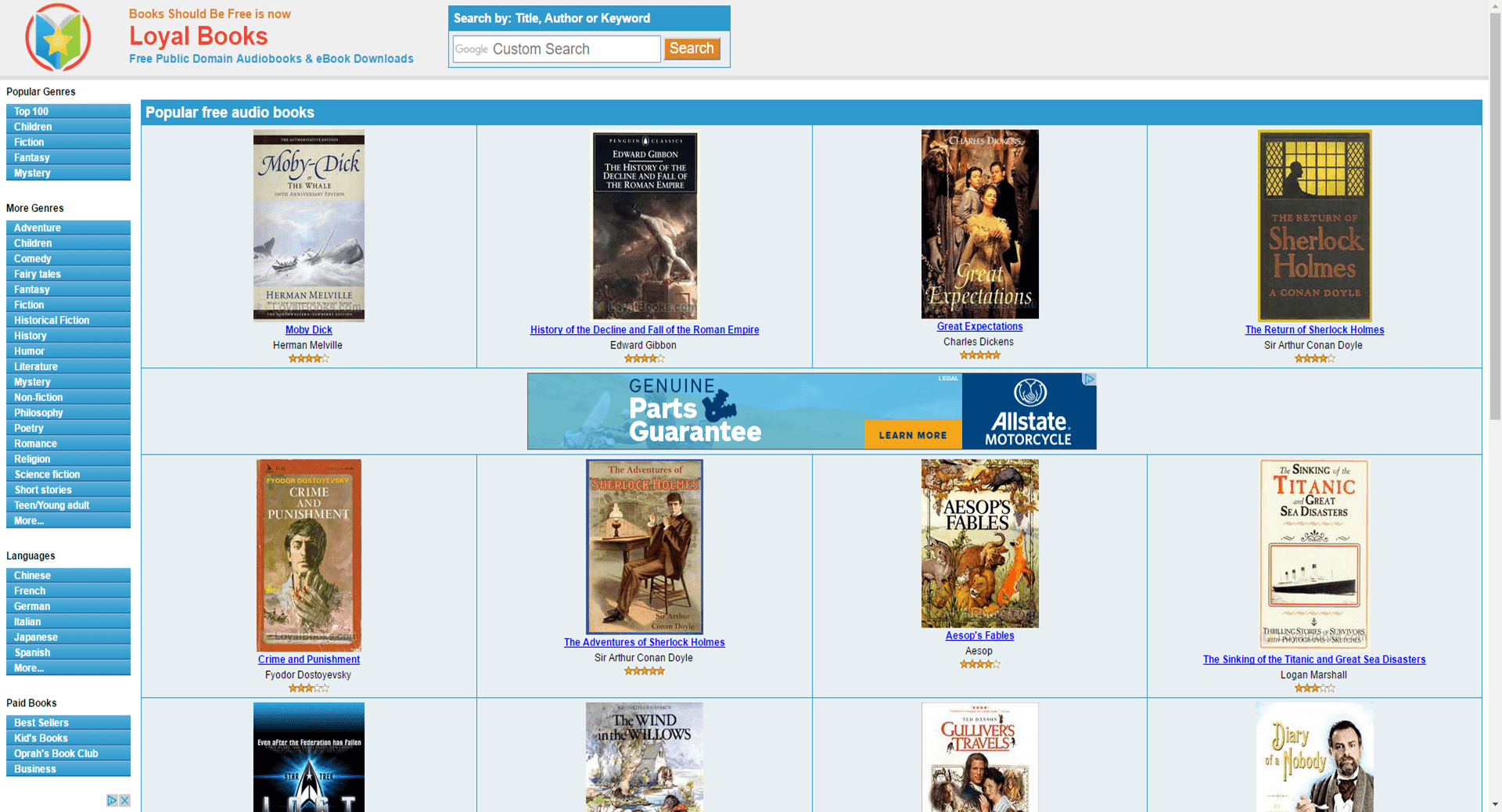Screen dimensions: 1502x812
Task: Select the Philosophy genre
Action: tap(68, 412)
